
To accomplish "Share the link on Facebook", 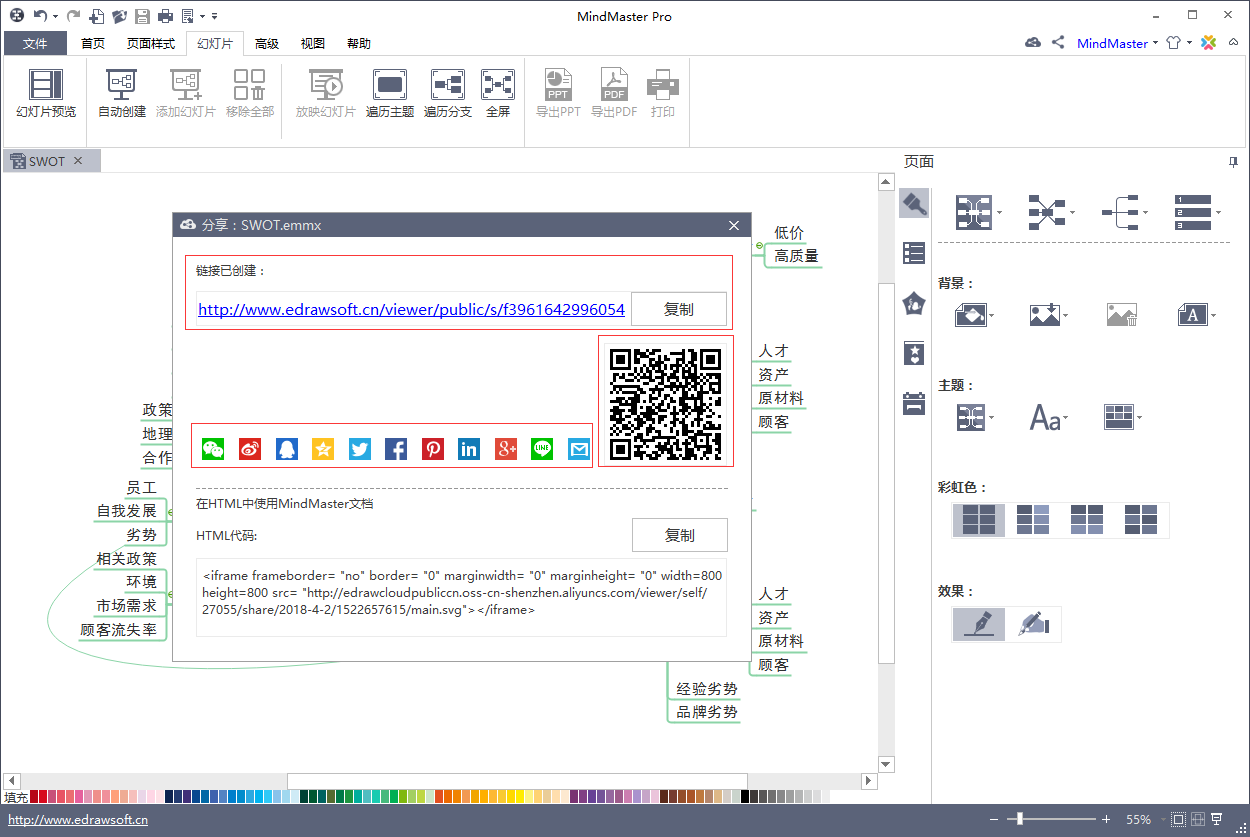I will (x=396, y=449).
